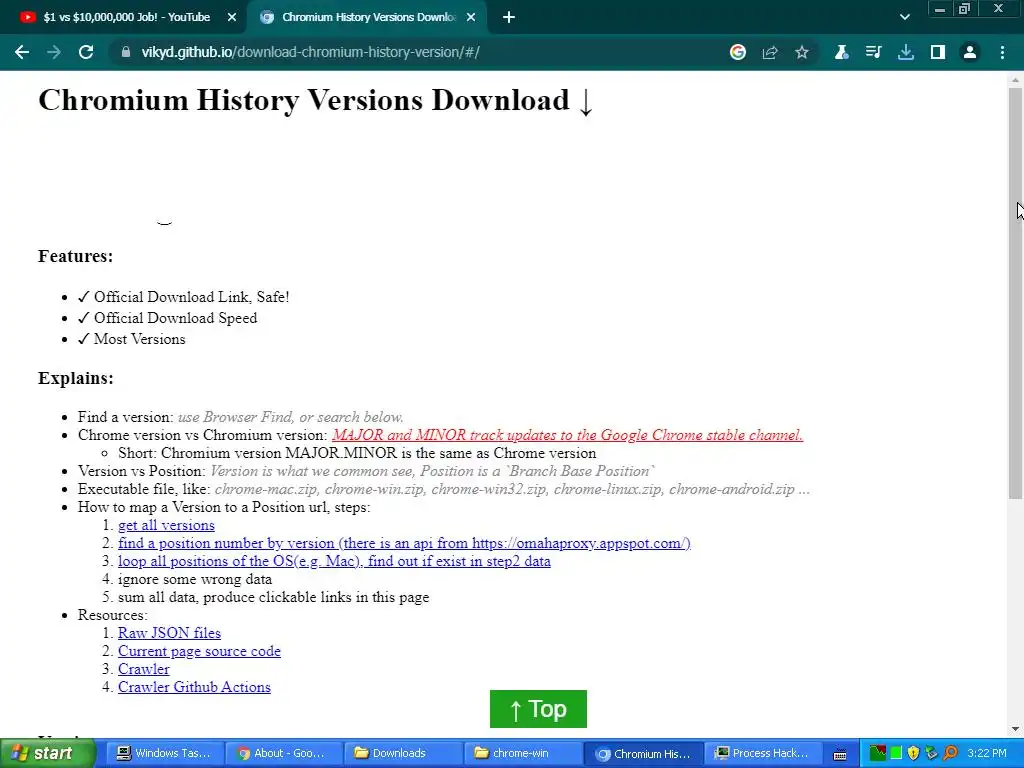Click the CPU graph tray icon
Screen dimensions: 1024x768
click(x=878, y=753)
